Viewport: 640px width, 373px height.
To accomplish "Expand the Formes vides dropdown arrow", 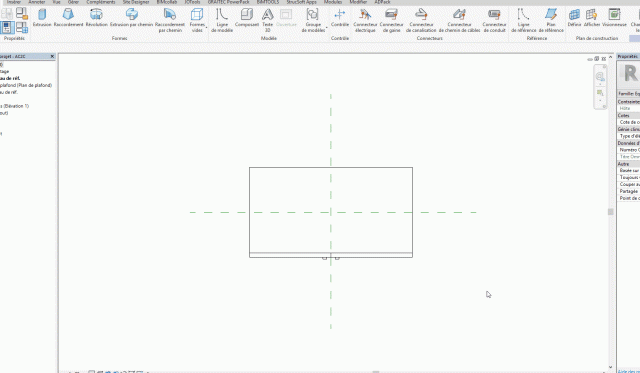I will click(x=206, y=28).
